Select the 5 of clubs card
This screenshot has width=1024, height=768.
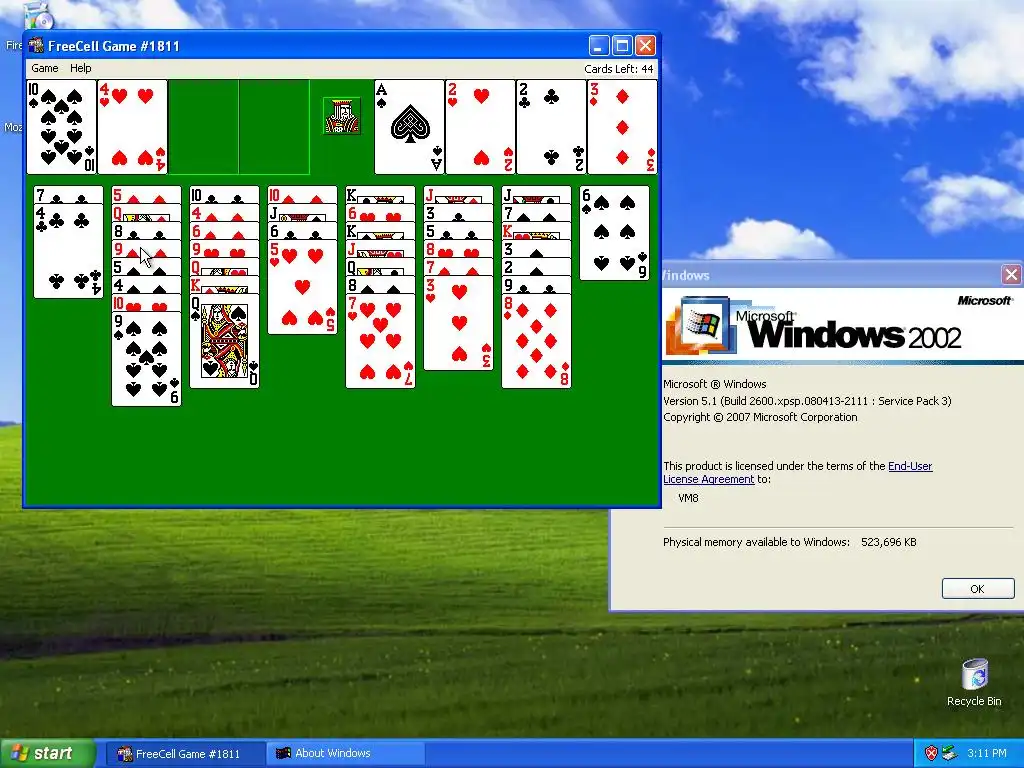[458, 231]
